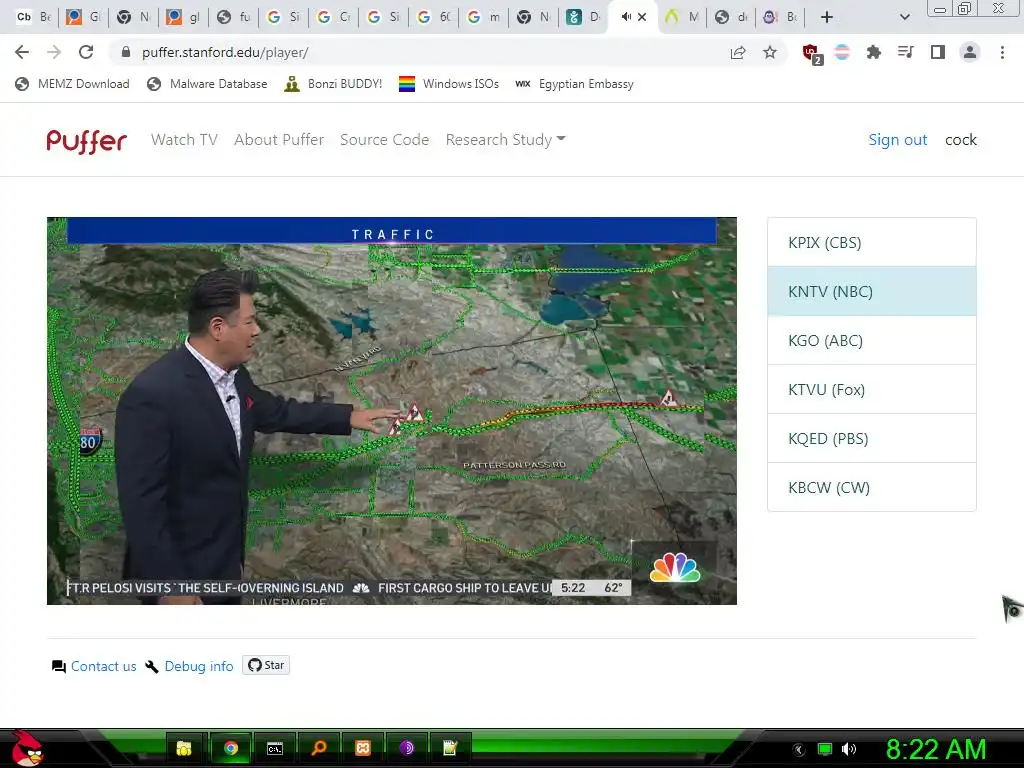Open the Debug info link

[199, 666]
